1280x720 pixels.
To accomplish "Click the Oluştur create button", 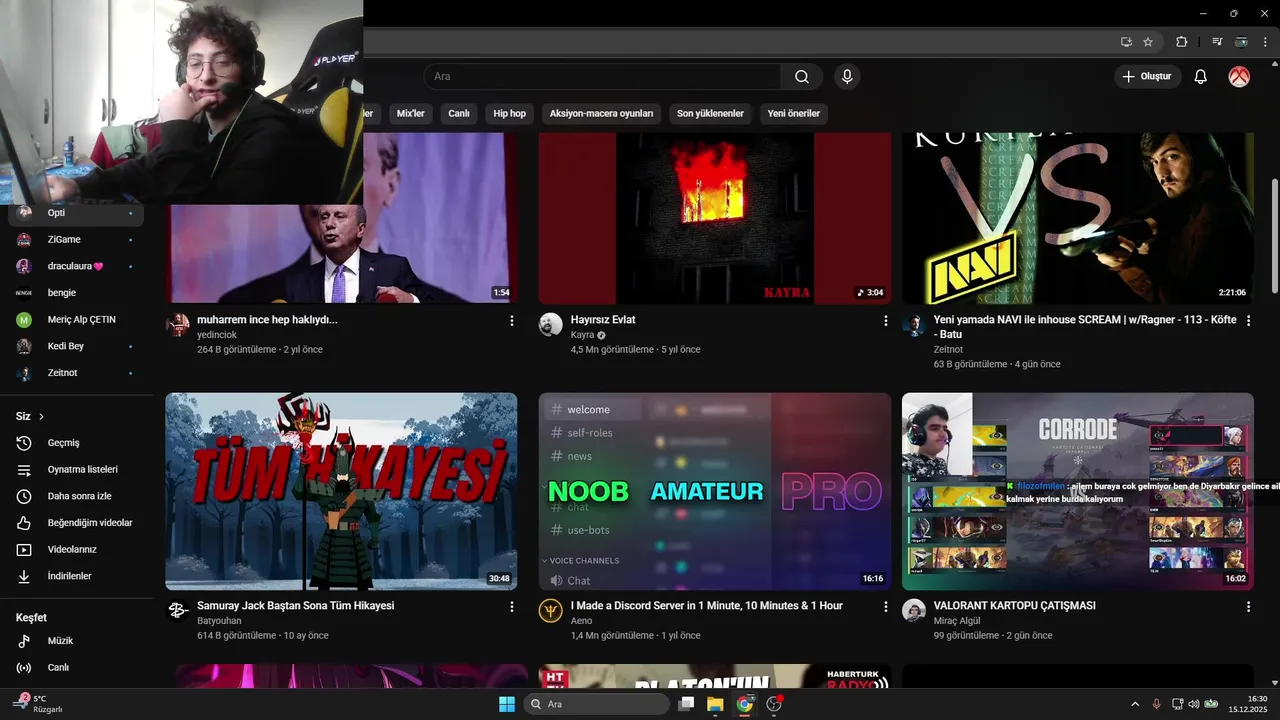I will (1148, 77).
